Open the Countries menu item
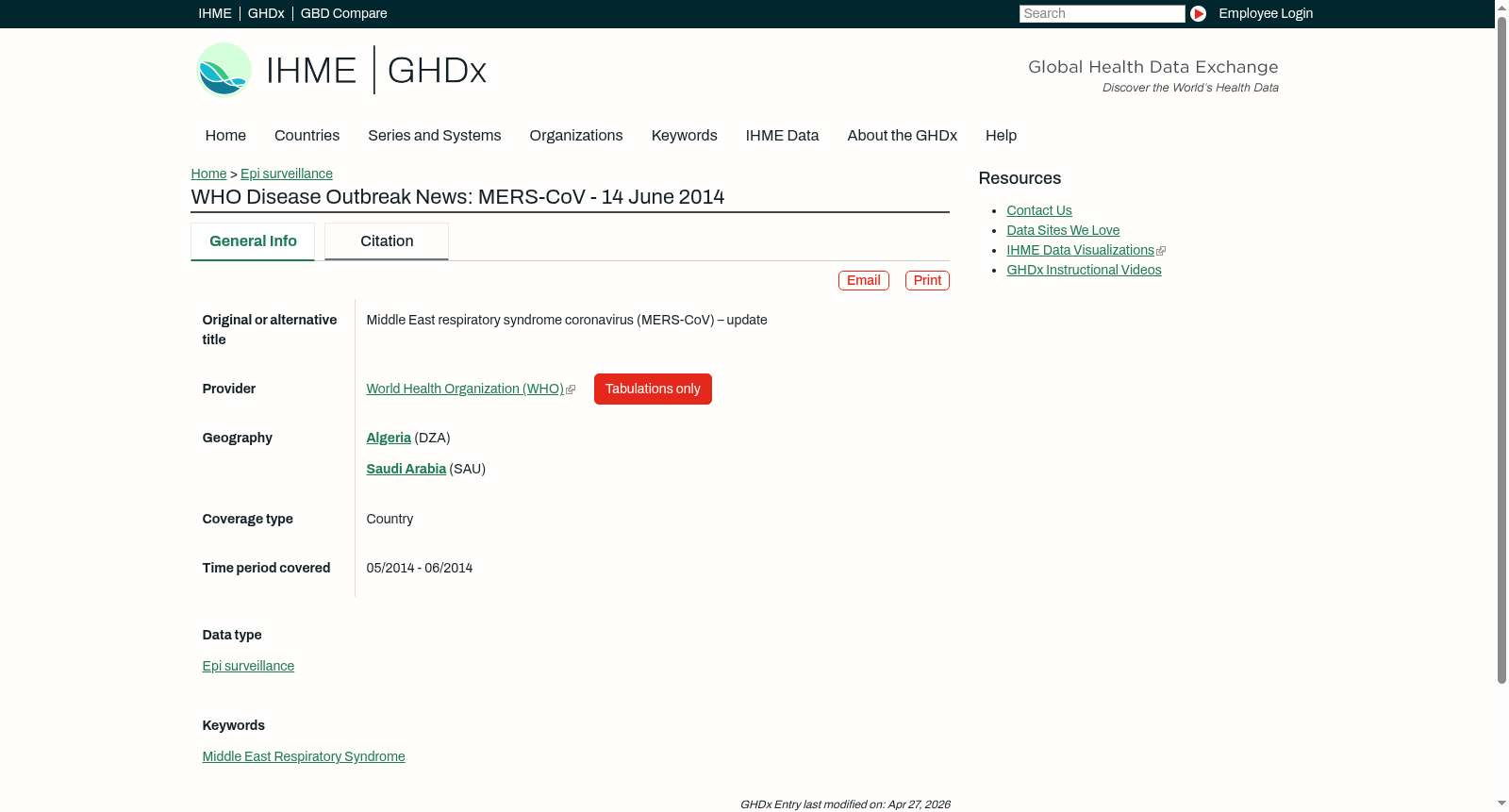This screenshot has width=1509, height=812. coord(307,136)
